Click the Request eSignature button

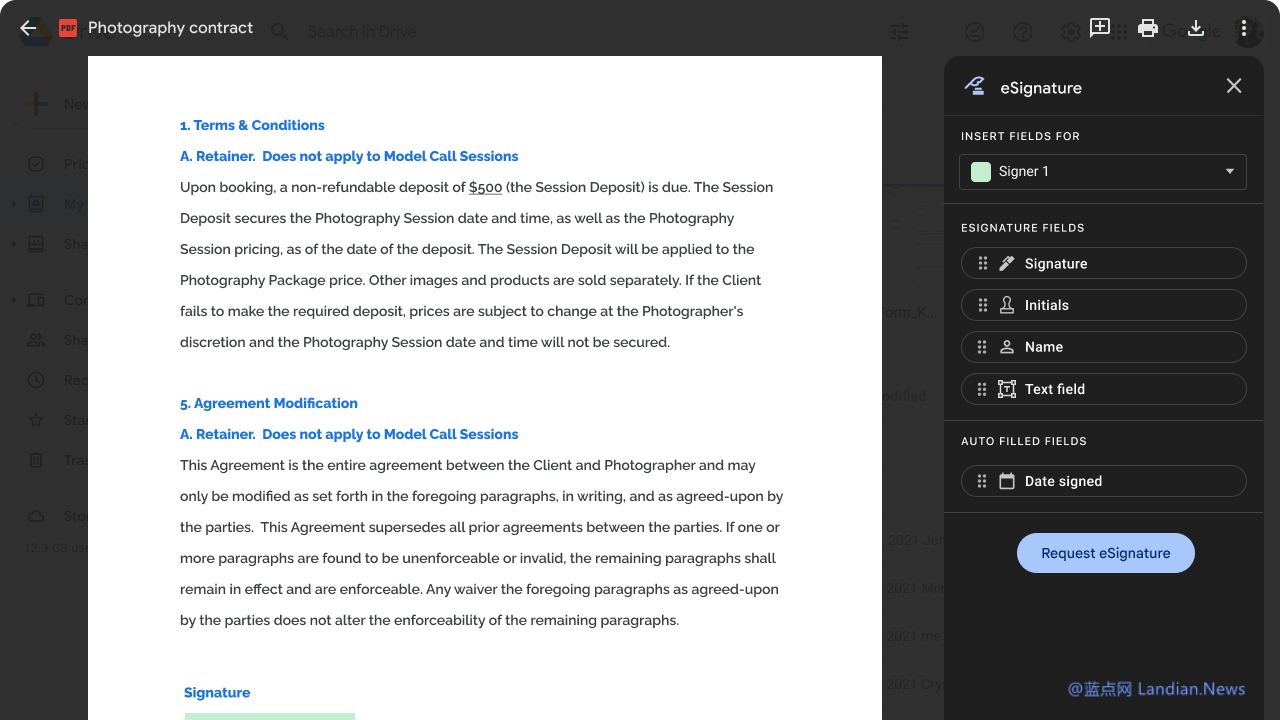[1106, 553]
